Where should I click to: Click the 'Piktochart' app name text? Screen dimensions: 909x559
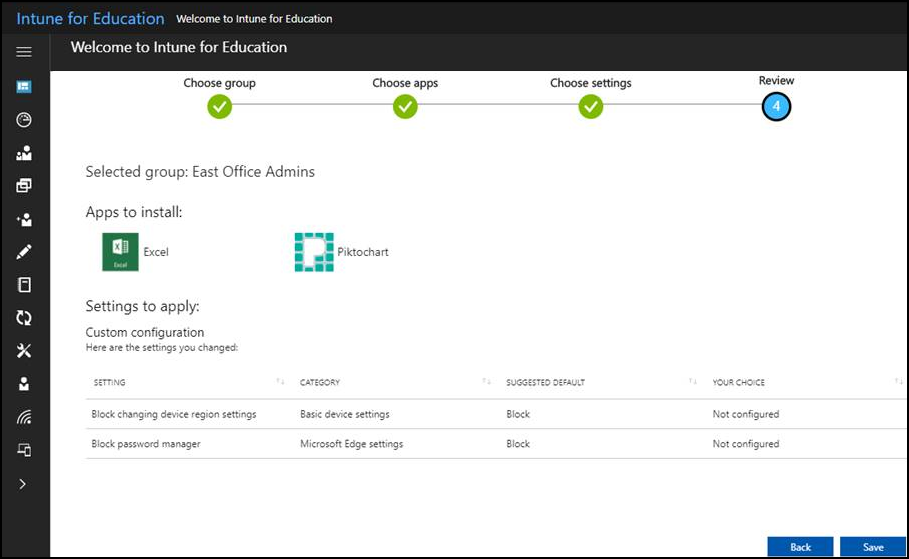click(363, 252)
